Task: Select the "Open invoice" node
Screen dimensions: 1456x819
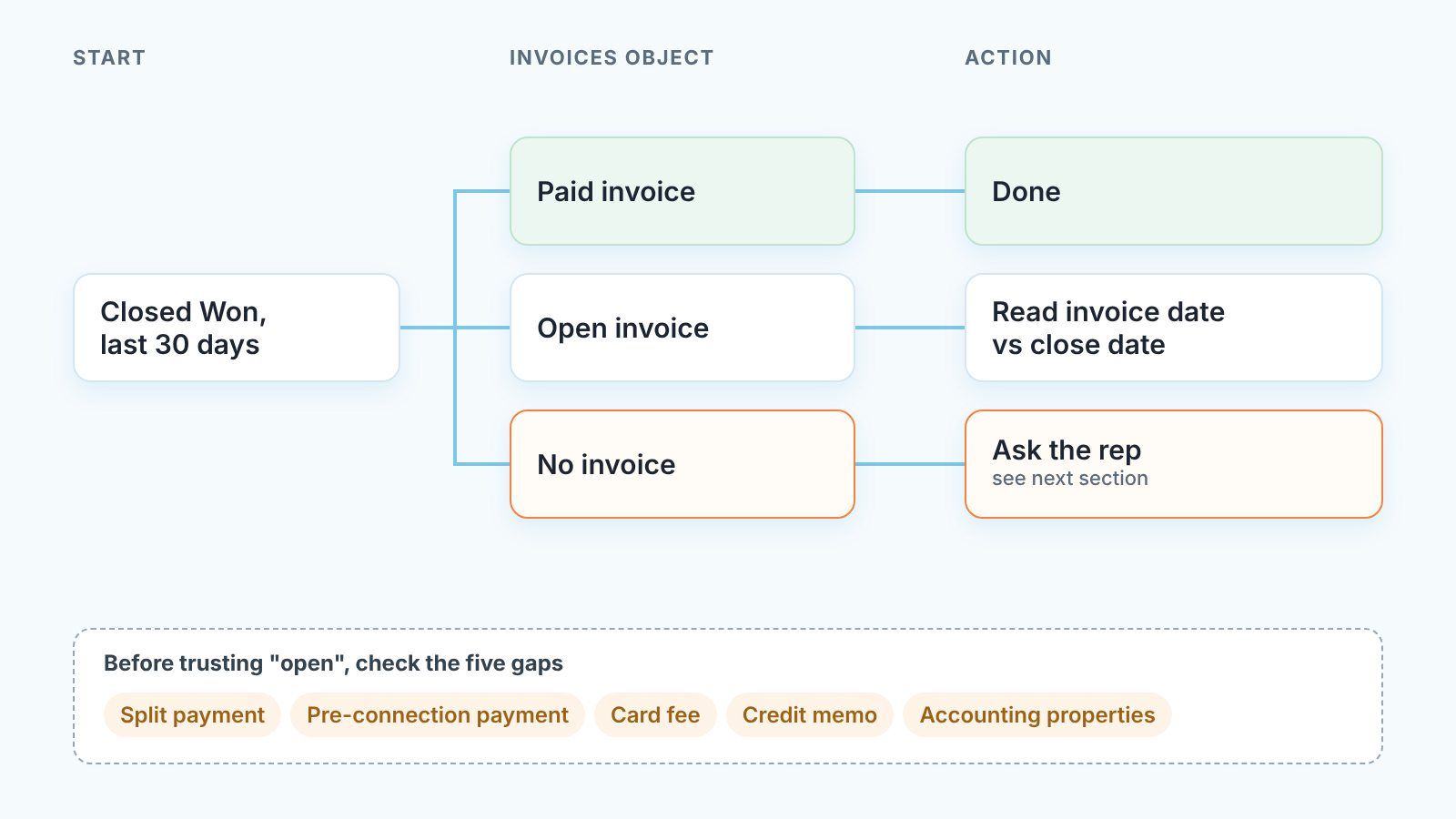Action: pos(682,328)
